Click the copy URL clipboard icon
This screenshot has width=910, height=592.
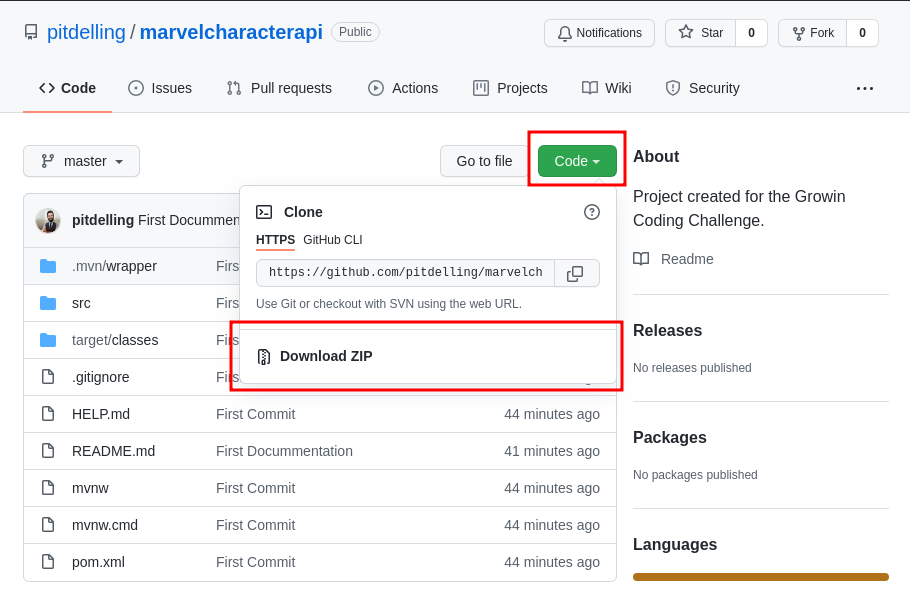pyautogui.click(x=575, y=273)
